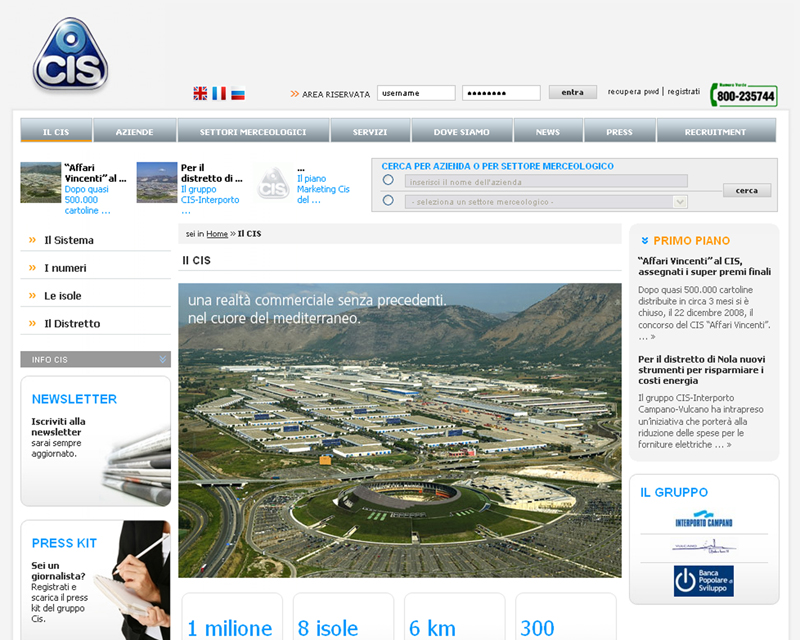Click the AREA RISERVATA label
The height and width of the screenshot is (640, 800).
coord(336,94)
